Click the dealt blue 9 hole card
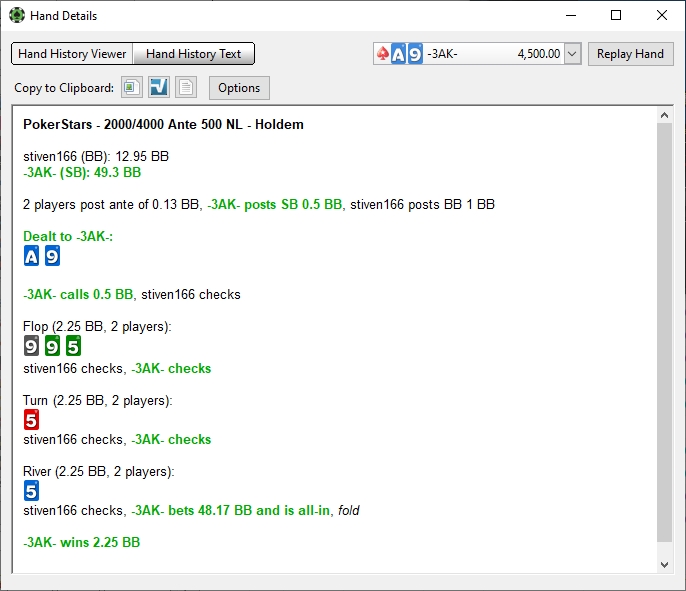The height and width of the screenshot is (591, 686). click(52, 256)
